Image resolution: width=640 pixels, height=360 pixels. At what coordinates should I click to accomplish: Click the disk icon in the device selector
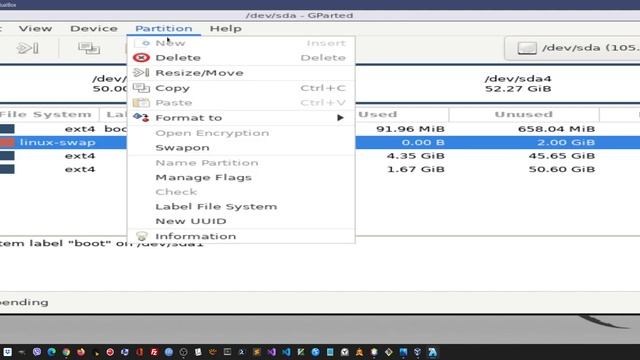(x=527, y=48)
